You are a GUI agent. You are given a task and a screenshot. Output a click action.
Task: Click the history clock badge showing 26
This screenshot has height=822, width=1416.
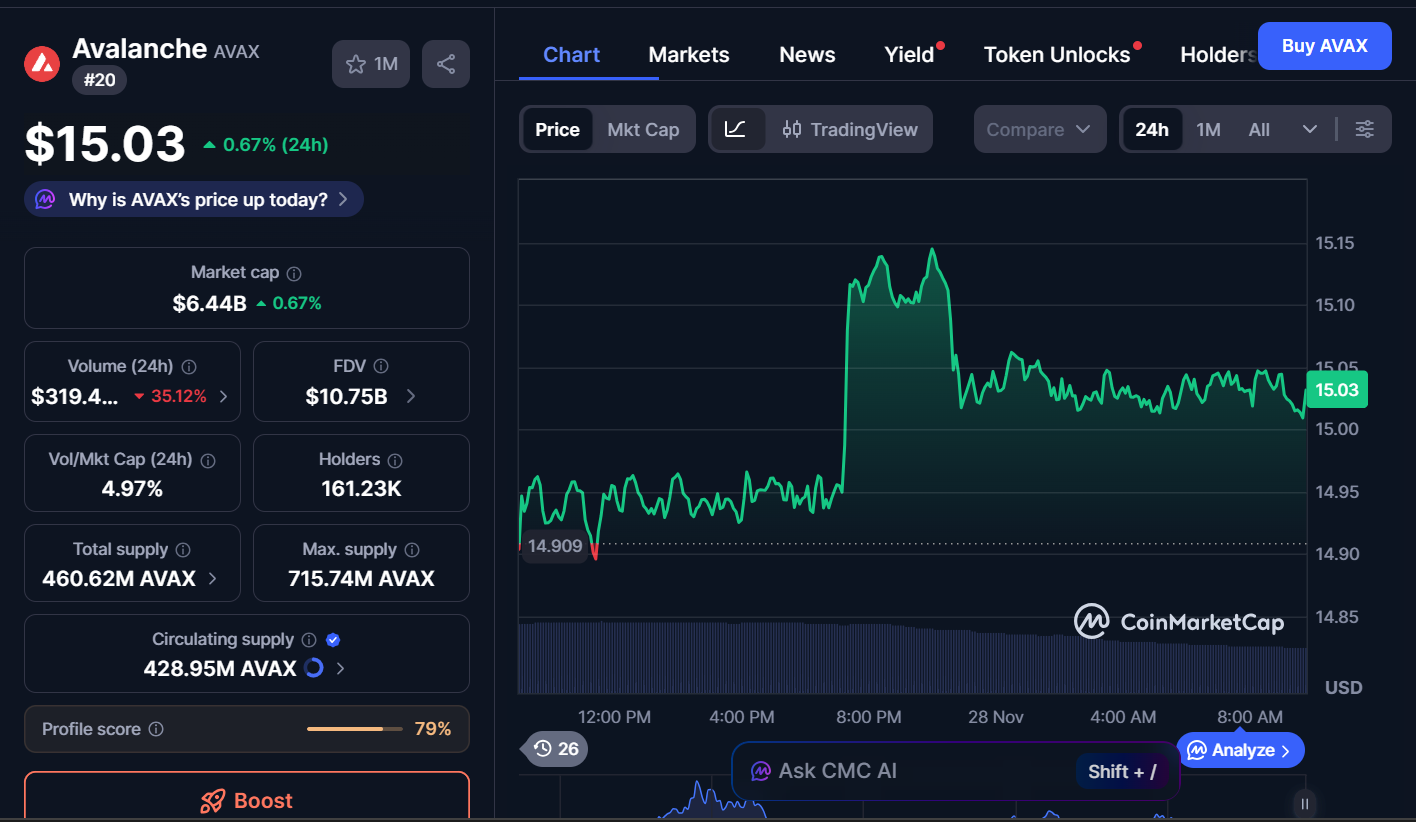(x=556, y=748)
